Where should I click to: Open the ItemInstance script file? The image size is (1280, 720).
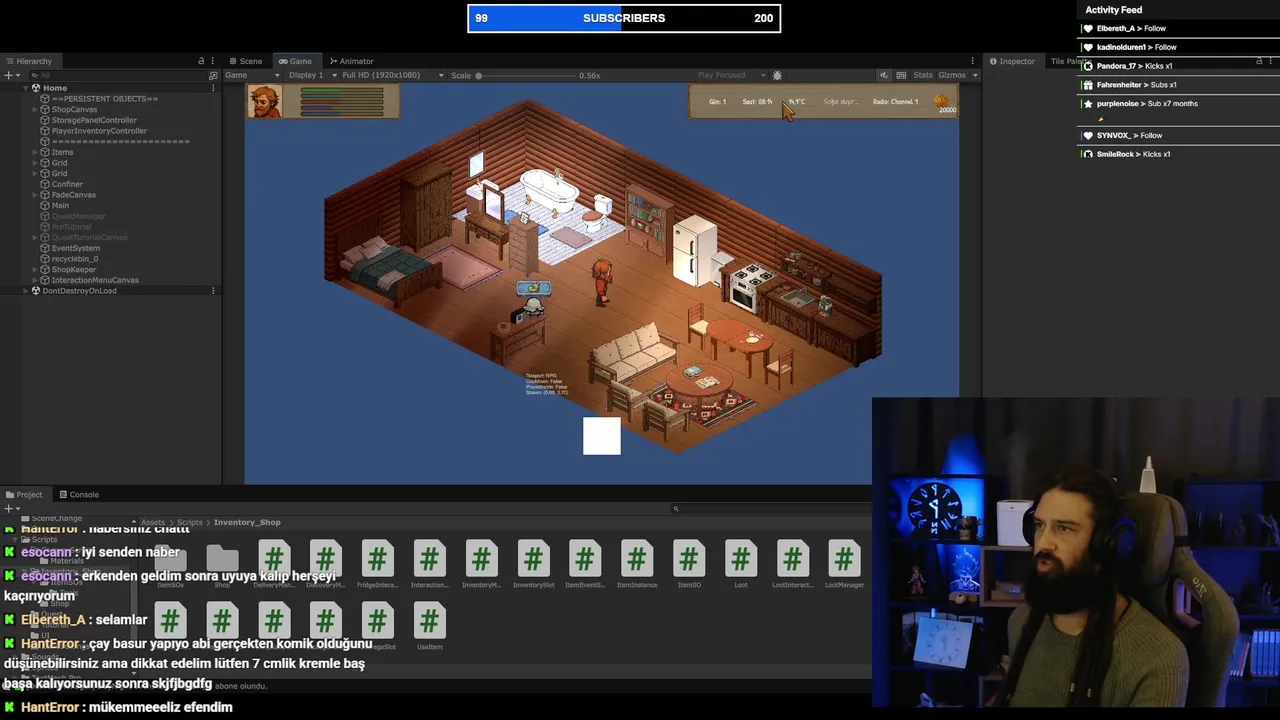click(637, 565)
